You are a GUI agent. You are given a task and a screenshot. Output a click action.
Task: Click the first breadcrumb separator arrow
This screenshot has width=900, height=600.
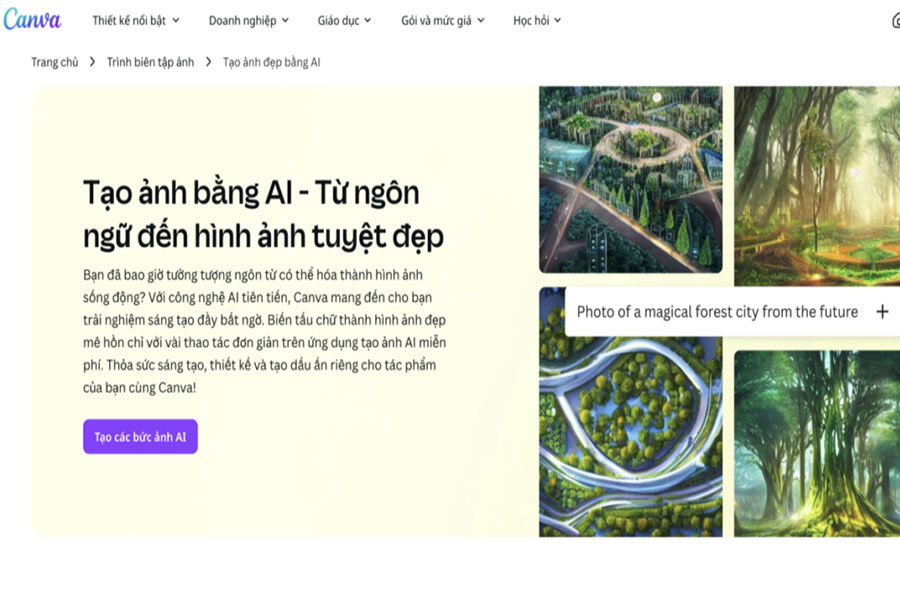coord(92,61)
